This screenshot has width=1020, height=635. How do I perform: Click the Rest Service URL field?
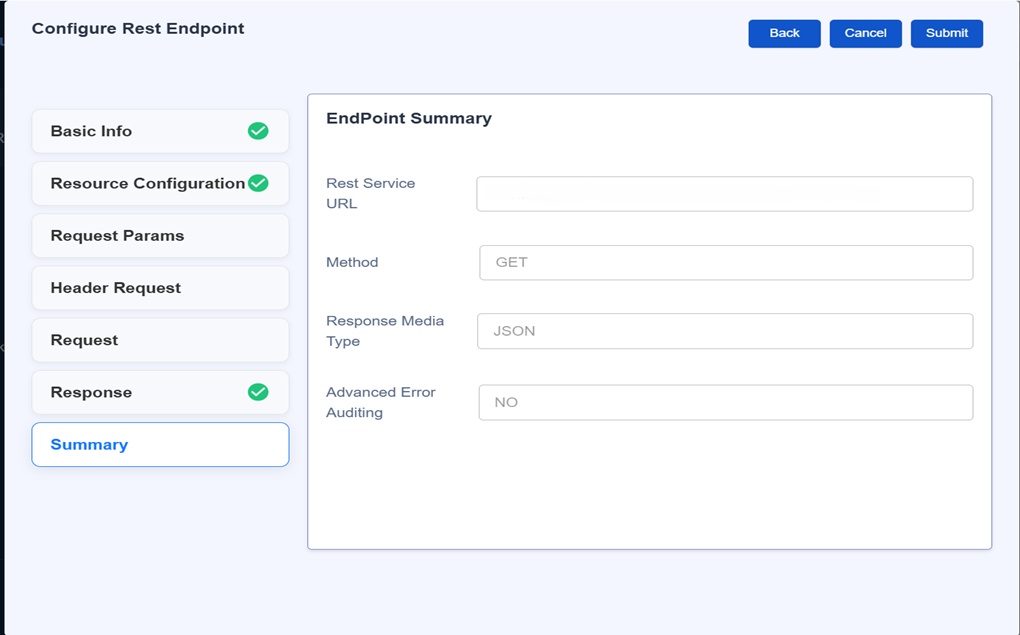(x=724, y=193)
